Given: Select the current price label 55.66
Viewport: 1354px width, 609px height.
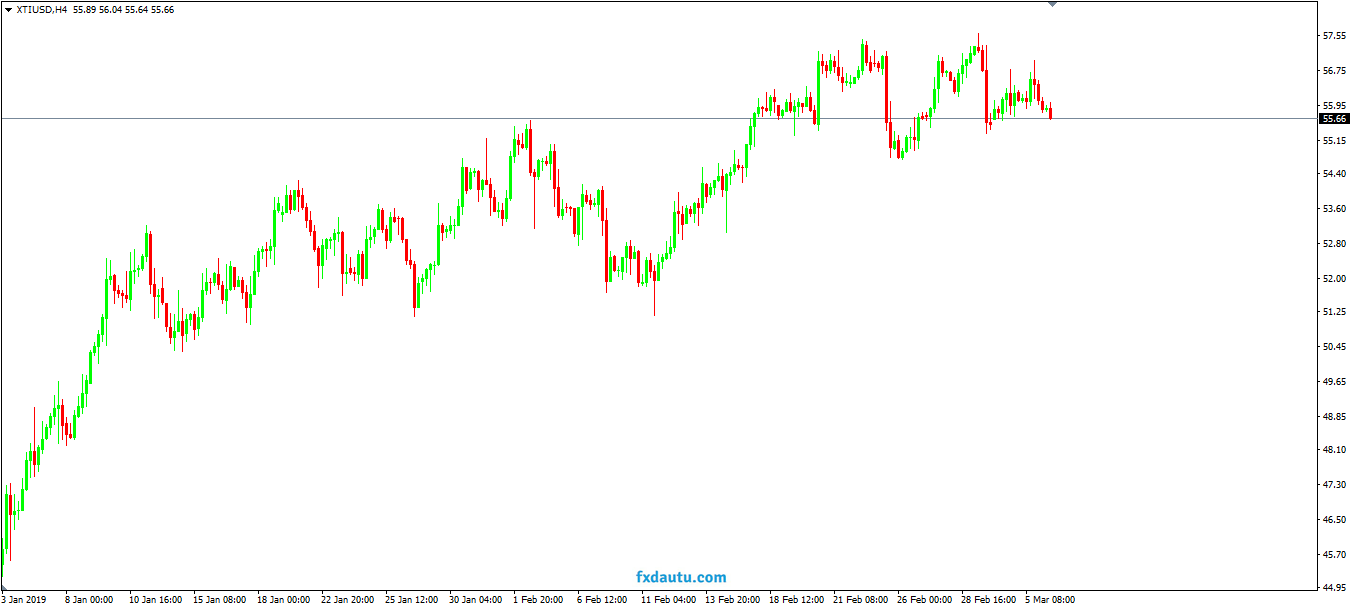Looking at the screenshot, I should (x=1334, y=118).
